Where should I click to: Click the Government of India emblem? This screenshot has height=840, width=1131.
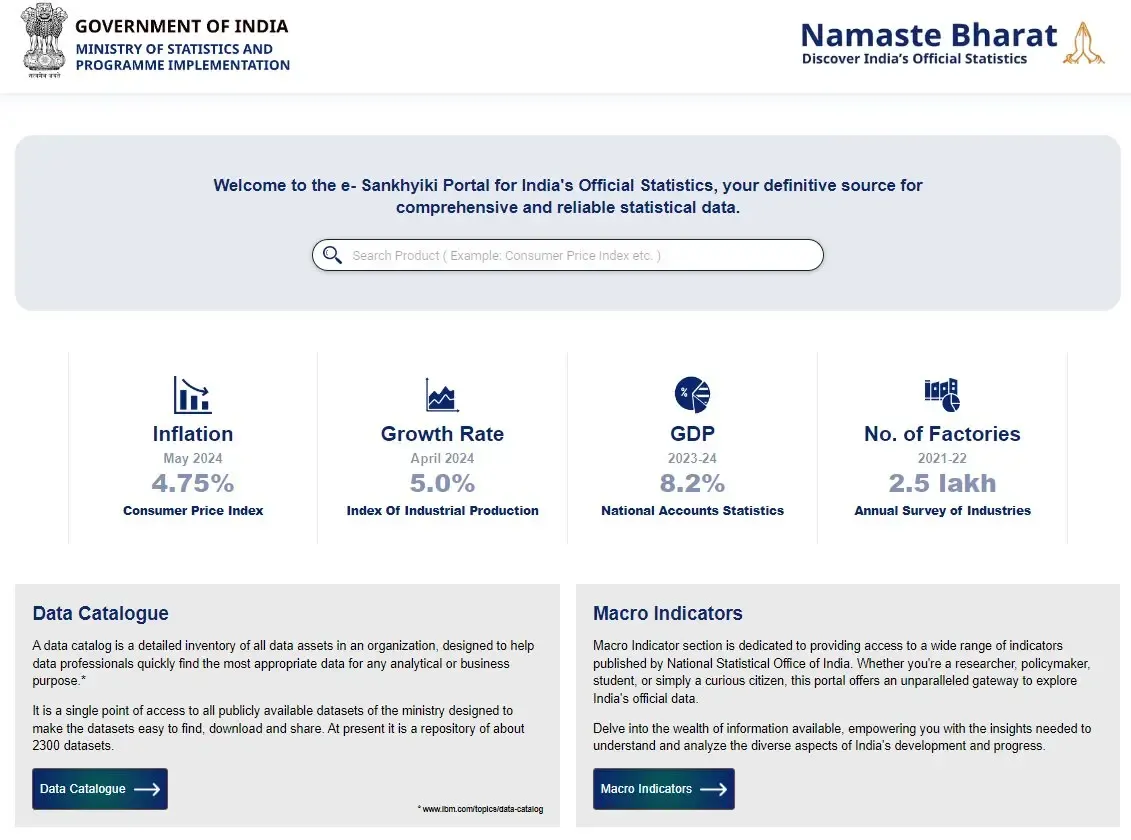[x=43, y=41]
